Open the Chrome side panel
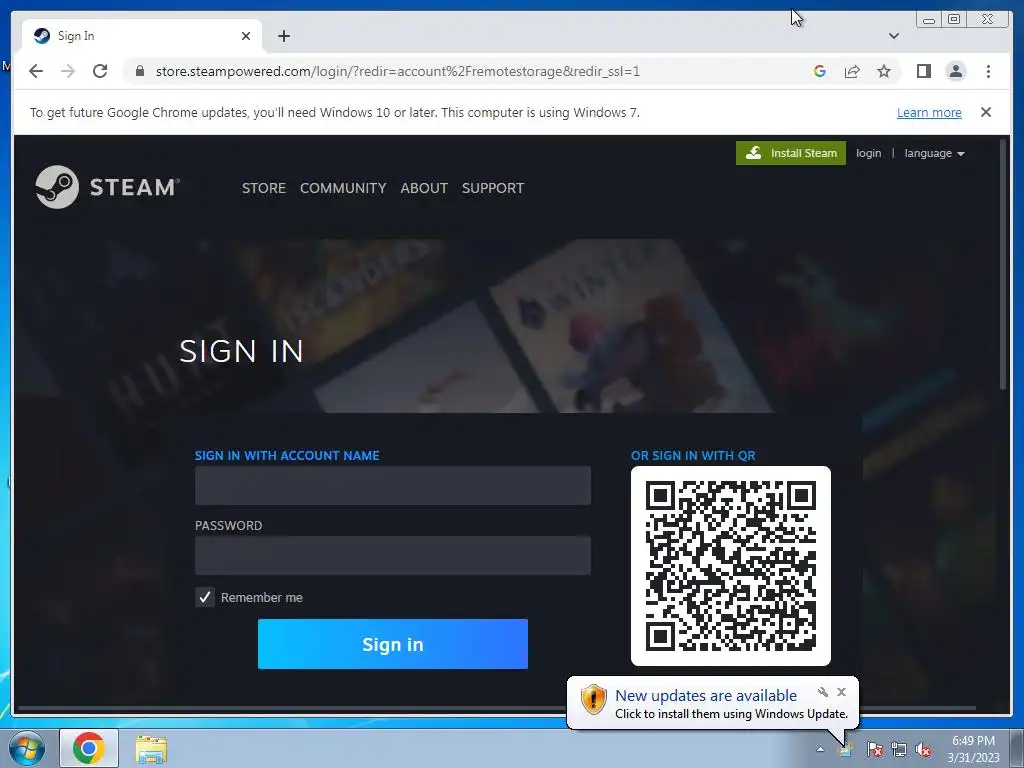The width and height of the screenshot is (1024, 768). click(923, 71)
